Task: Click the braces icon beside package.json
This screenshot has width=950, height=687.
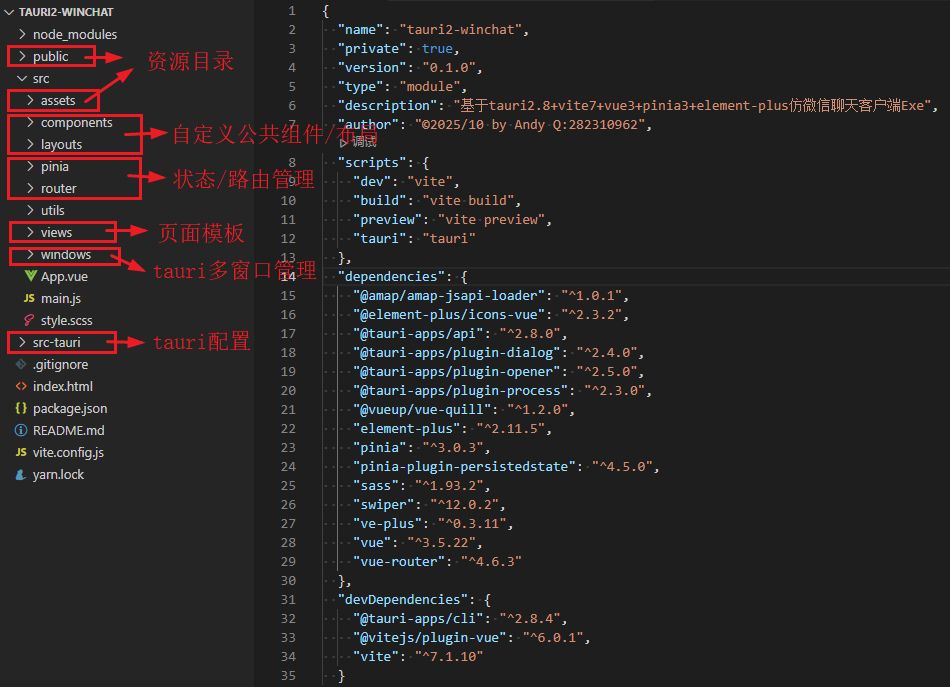Action: point(22,409)
